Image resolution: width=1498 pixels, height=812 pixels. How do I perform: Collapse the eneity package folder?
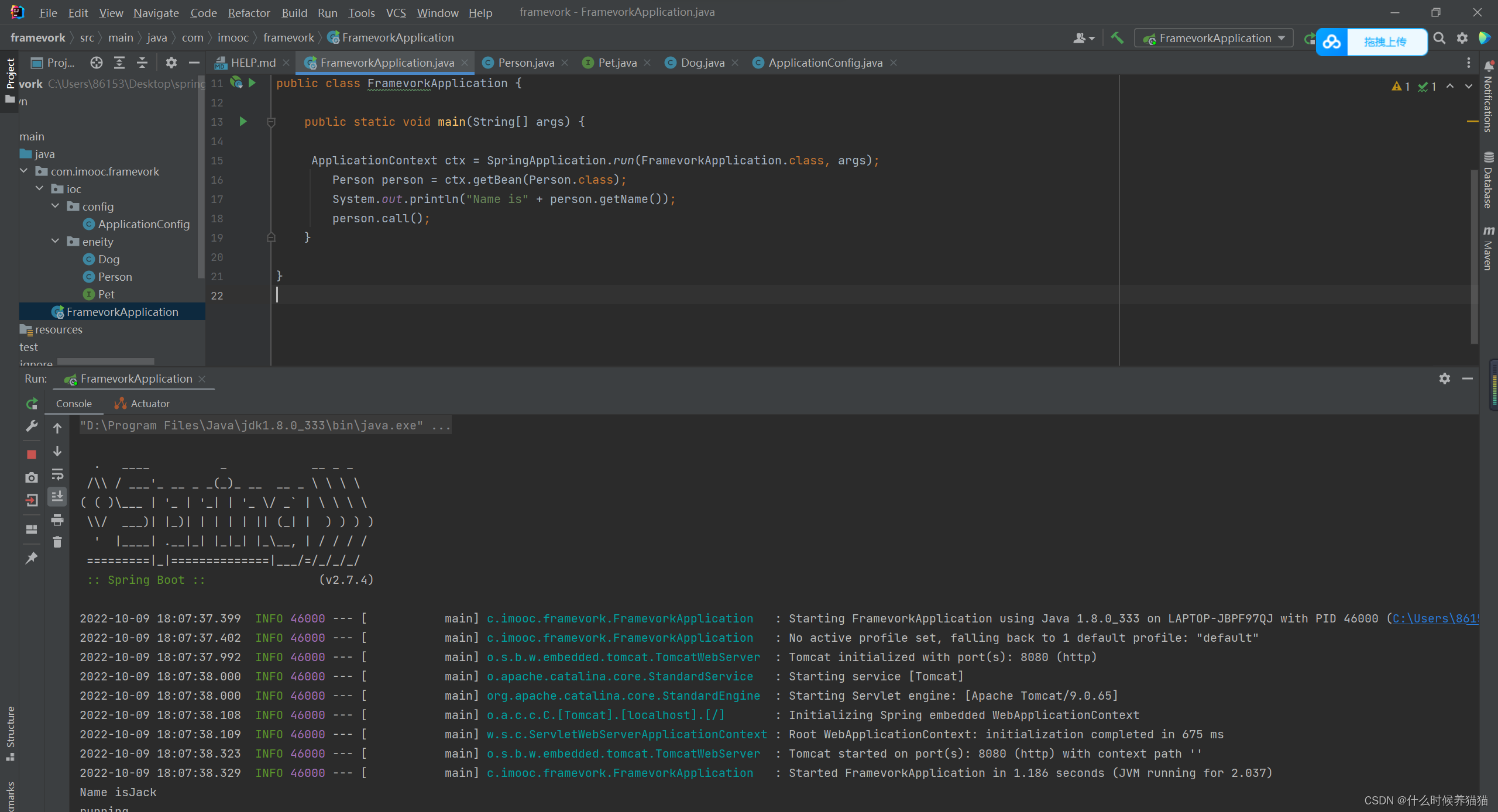pyautogui.click(x=56, y=242)
